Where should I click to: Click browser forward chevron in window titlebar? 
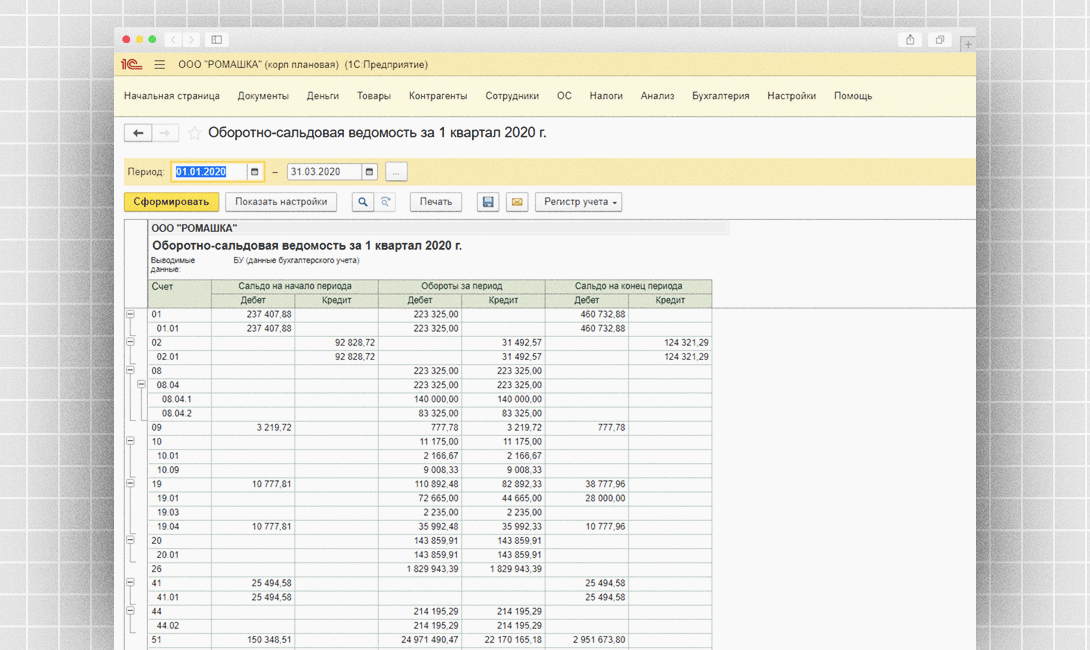pyautogui.click(x=191, y=40)
